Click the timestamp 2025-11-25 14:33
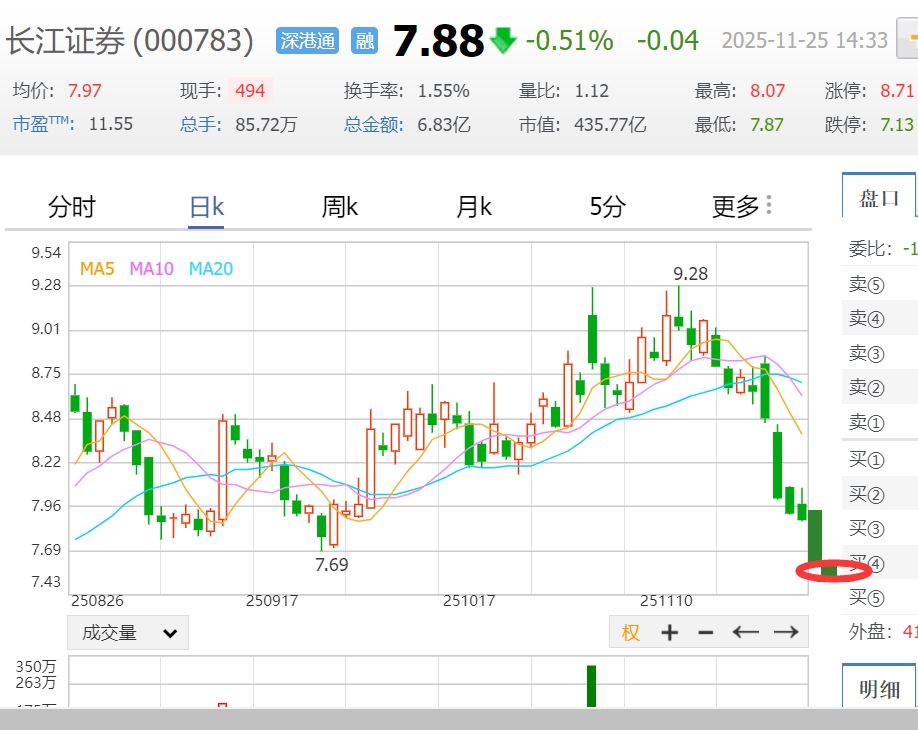The image size is (918, 730). 804,40
